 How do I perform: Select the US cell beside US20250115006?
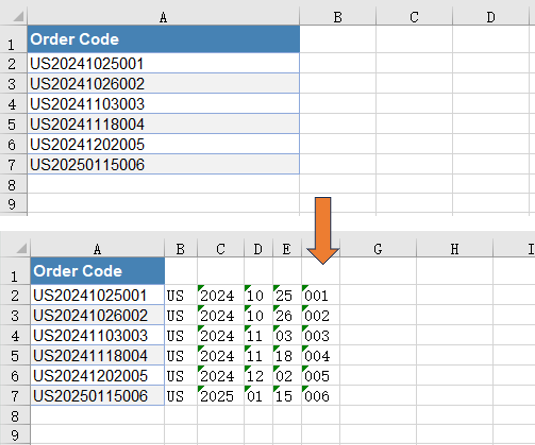point(181,396)
